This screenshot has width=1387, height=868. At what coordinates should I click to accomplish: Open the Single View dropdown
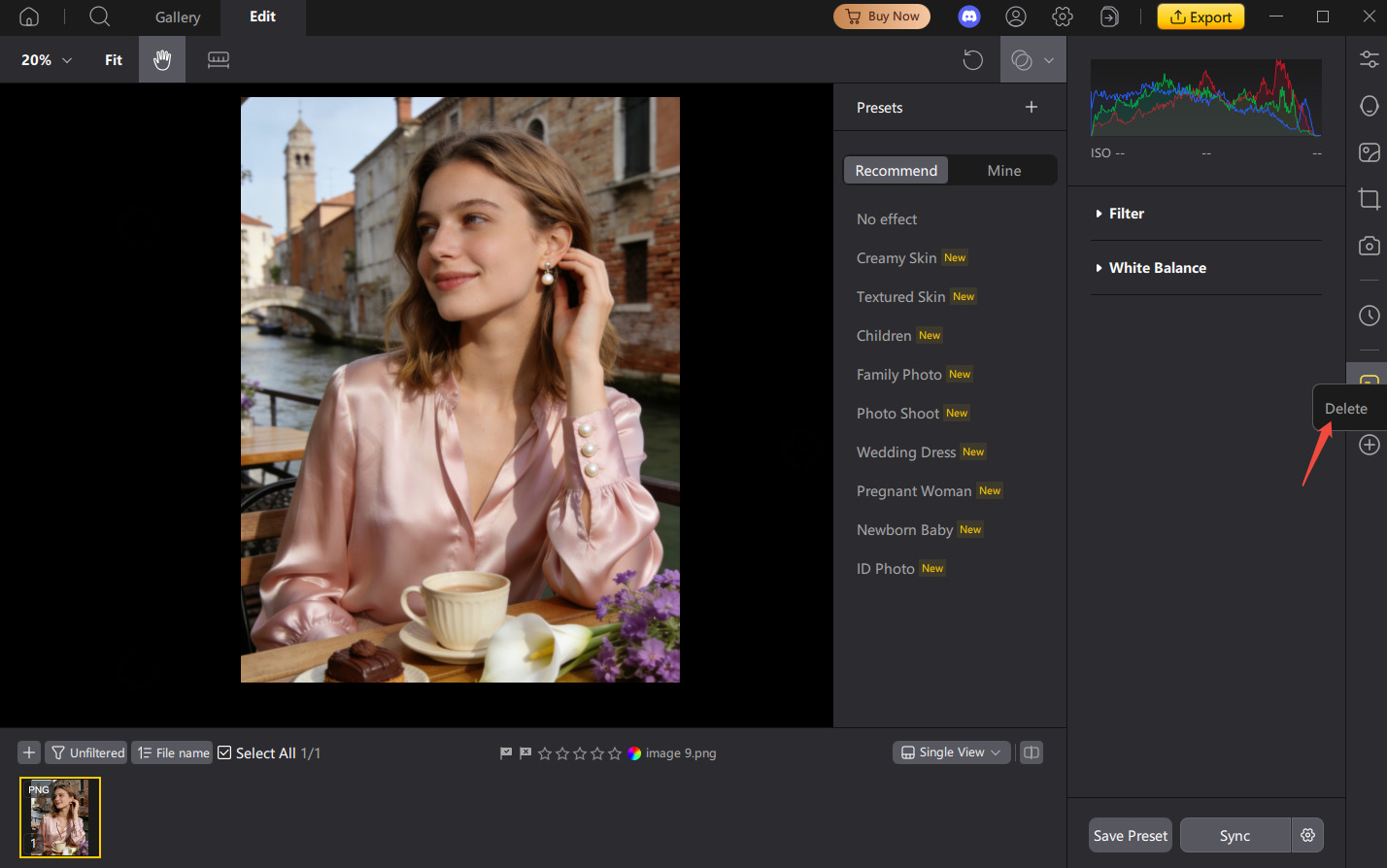[951, 752]
